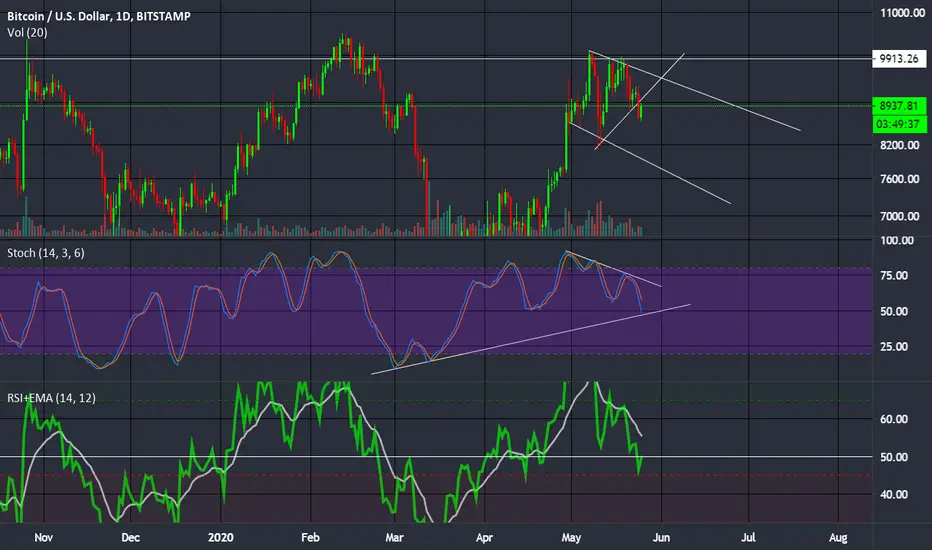Click the 7000.00 price axis value
932x550 pixels.
coord(899,216)
